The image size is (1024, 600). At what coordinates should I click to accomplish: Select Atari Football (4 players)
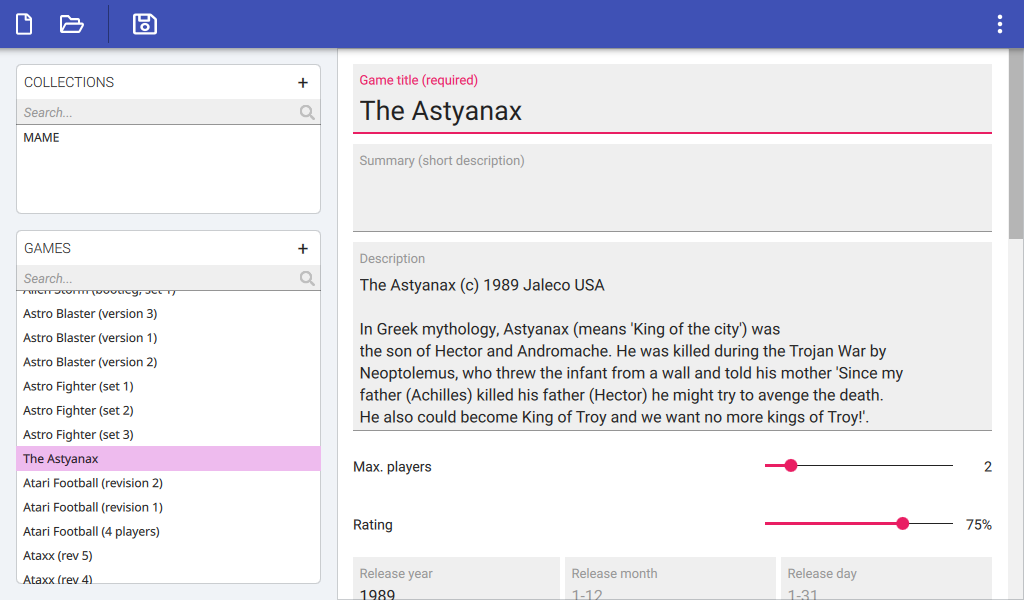tap(168, 531)
